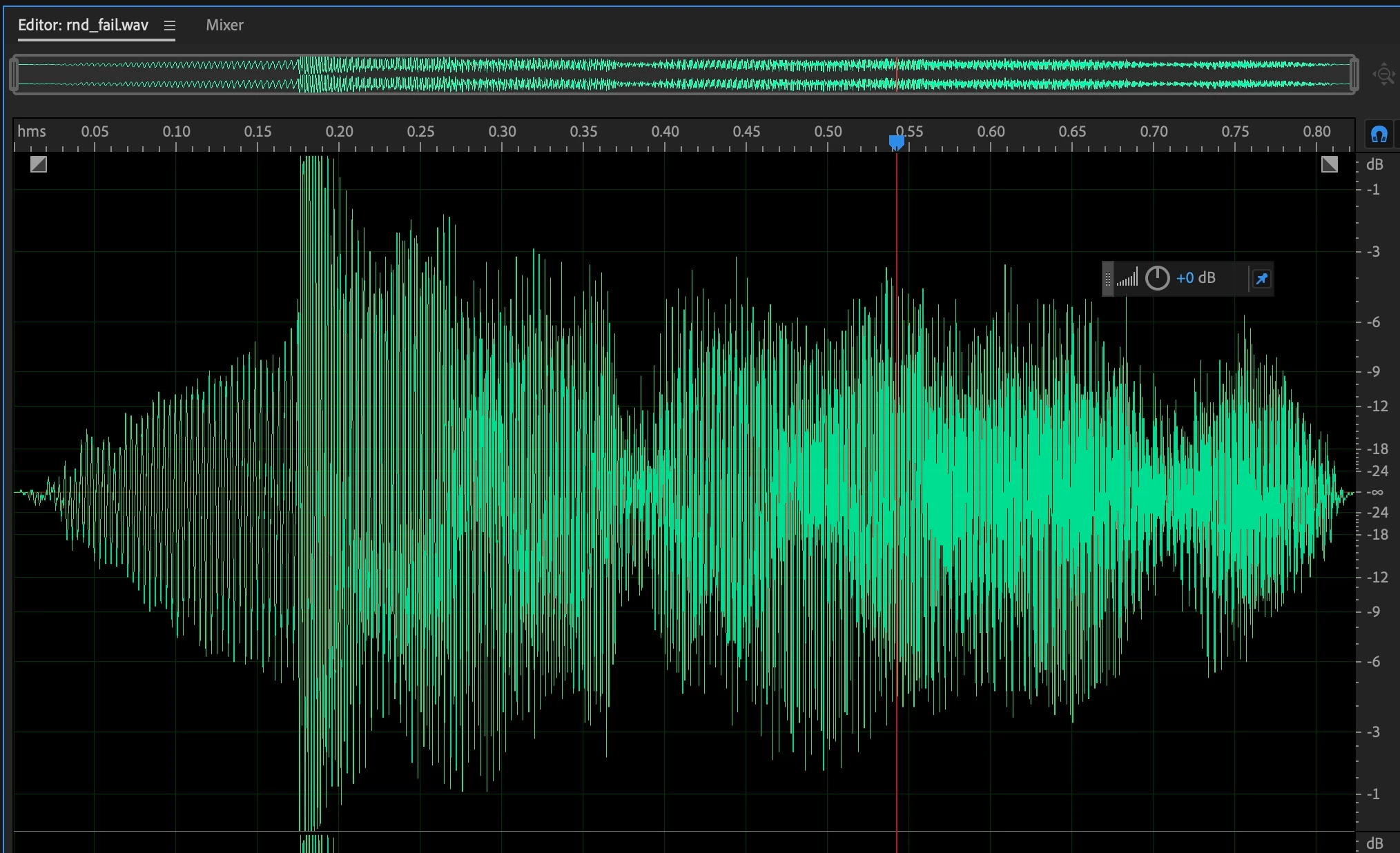
Task: Toggle the blue snapping magnet icon
Action: click(x=1379, y=135)
